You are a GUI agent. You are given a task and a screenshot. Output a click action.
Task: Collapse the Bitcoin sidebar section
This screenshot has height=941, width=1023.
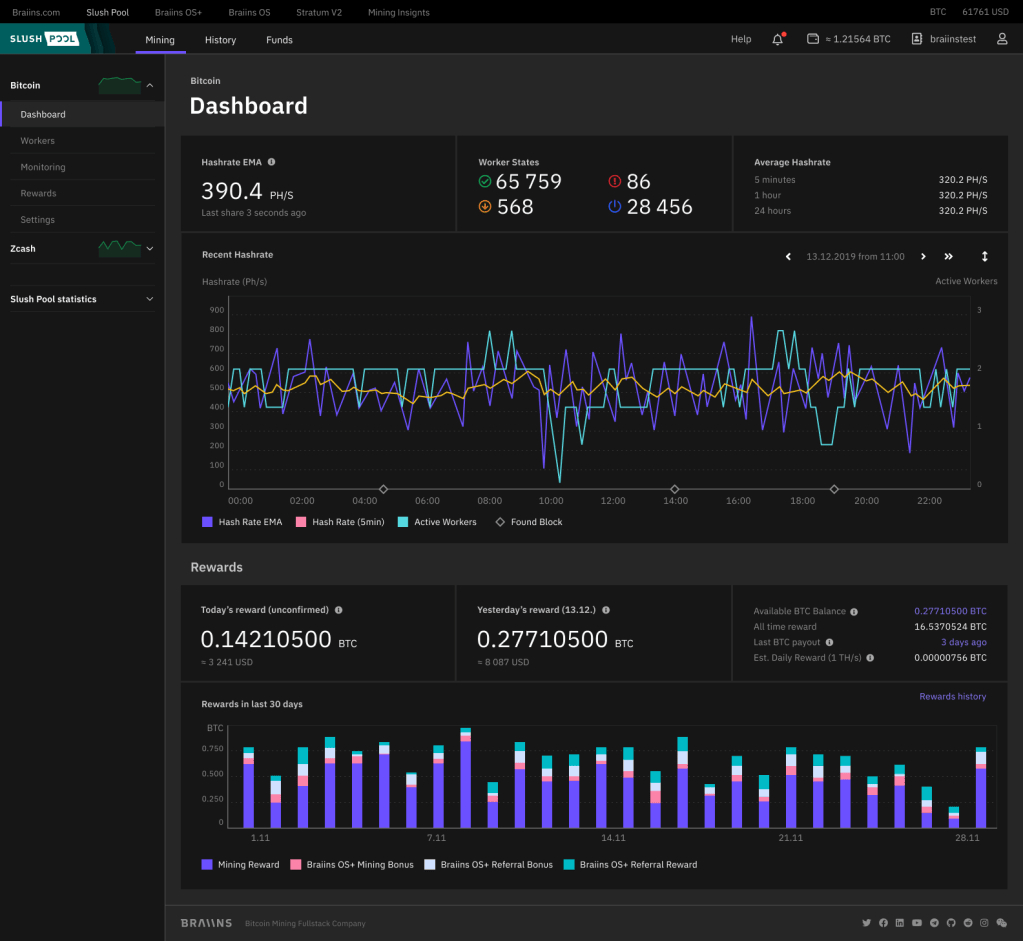coord(149,85)
